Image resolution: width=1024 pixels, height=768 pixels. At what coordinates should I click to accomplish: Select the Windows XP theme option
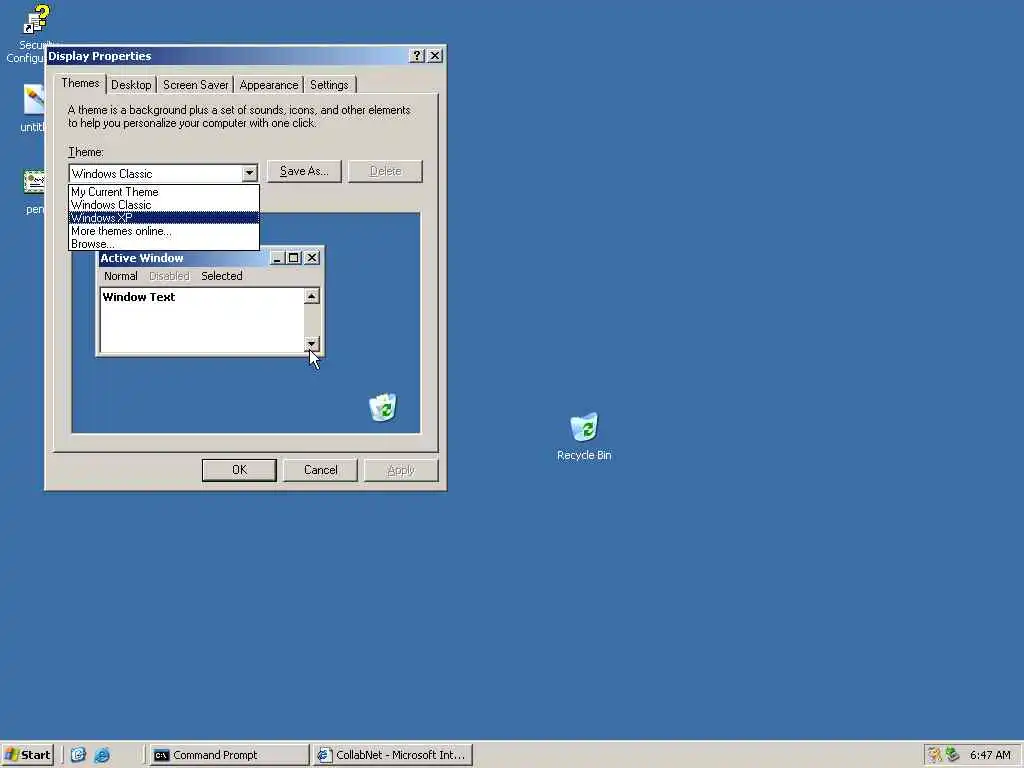pos(164,218)
